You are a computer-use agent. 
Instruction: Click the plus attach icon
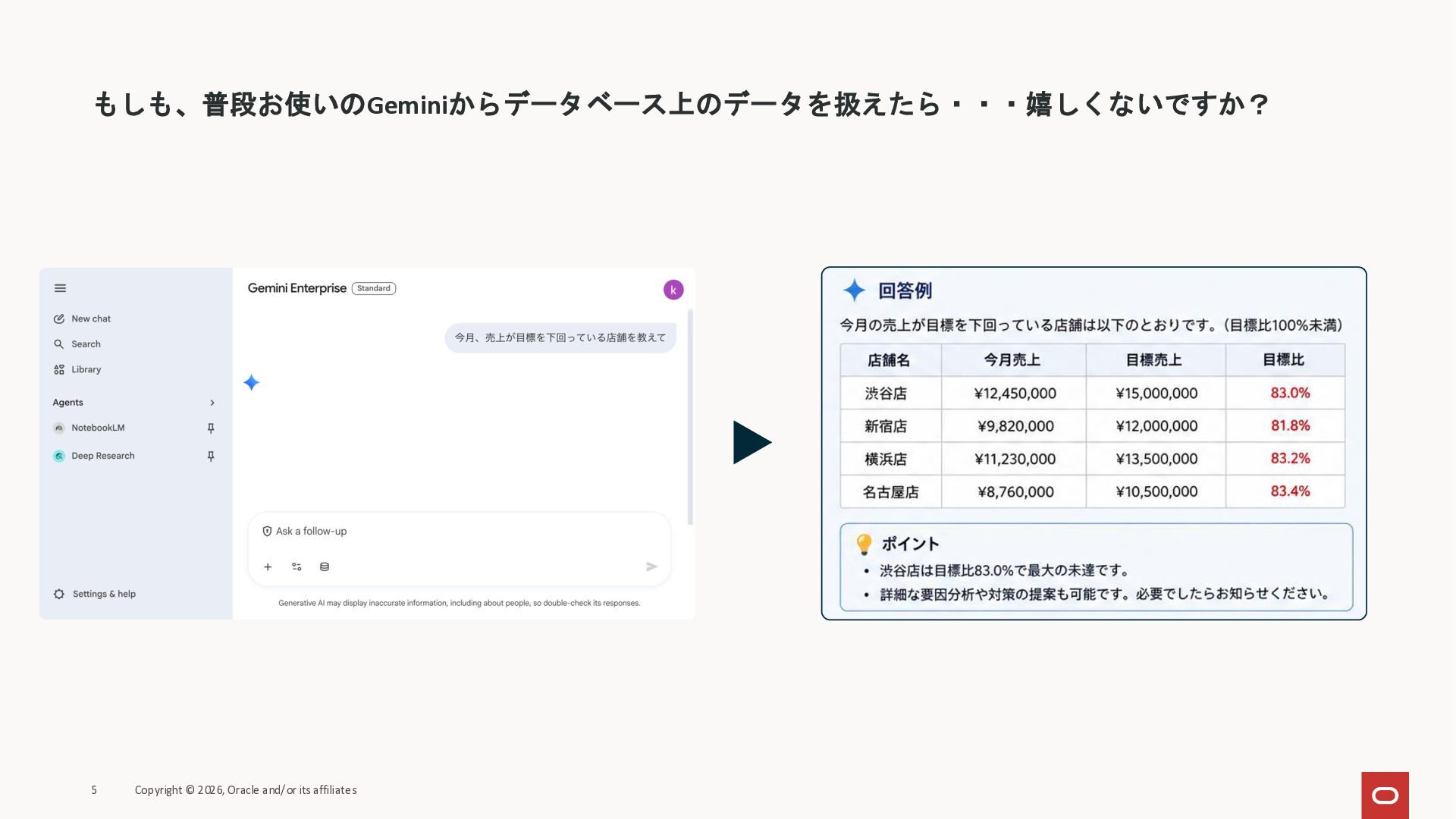268,567
